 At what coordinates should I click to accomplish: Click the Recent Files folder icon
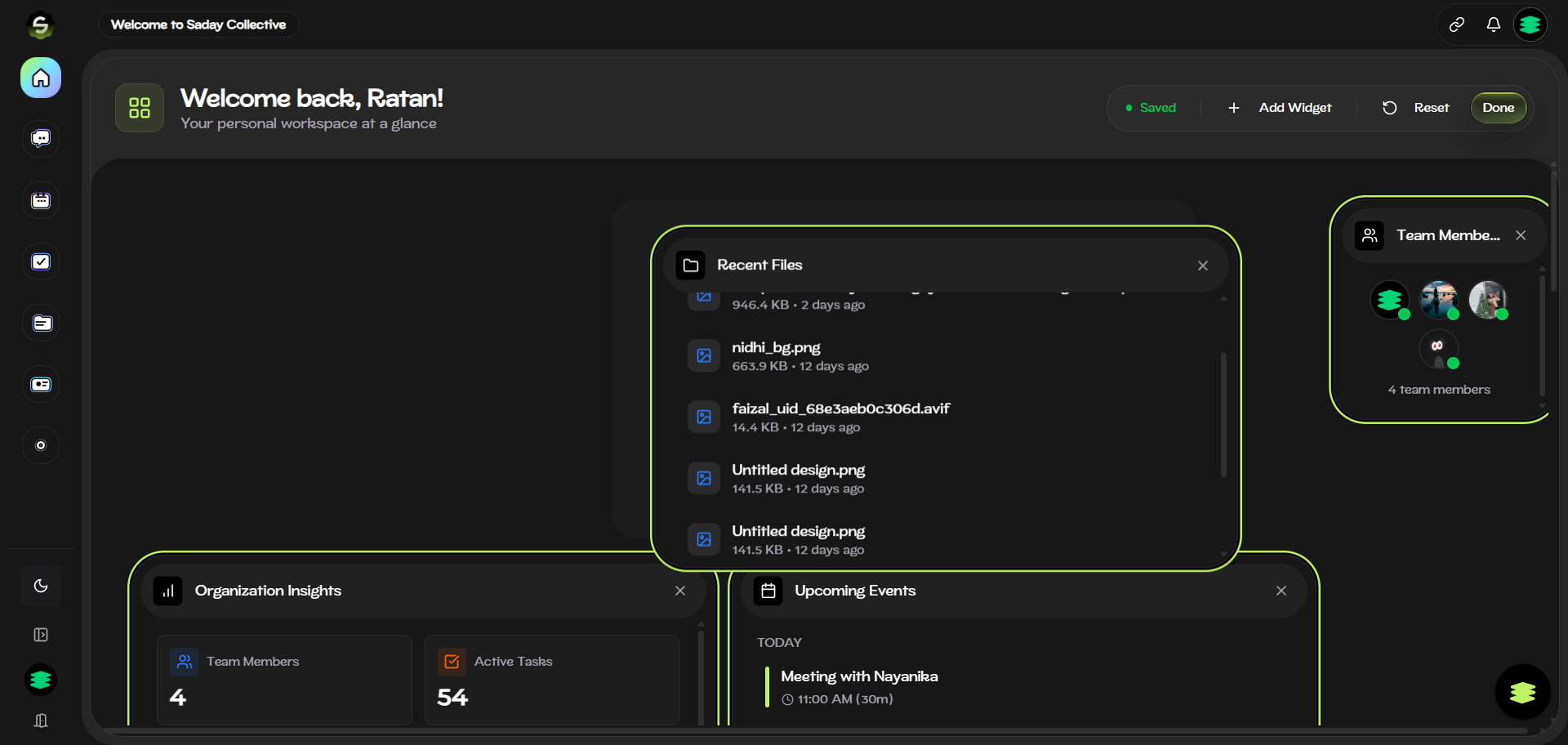pyautogui.click(x=691, y=265)
